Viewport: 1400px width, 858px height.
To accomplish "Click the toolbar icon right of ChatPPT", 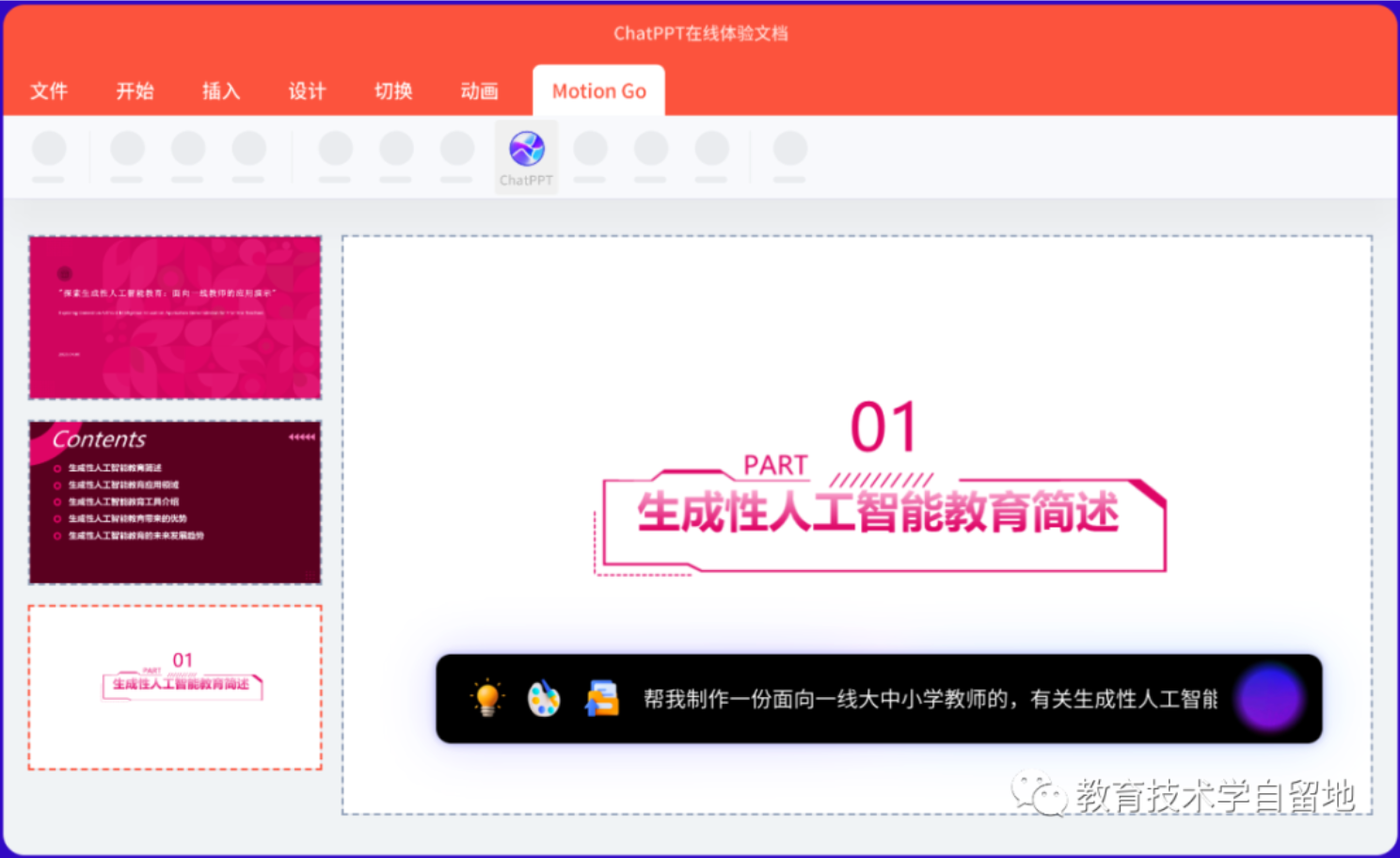I will [589, 151].
